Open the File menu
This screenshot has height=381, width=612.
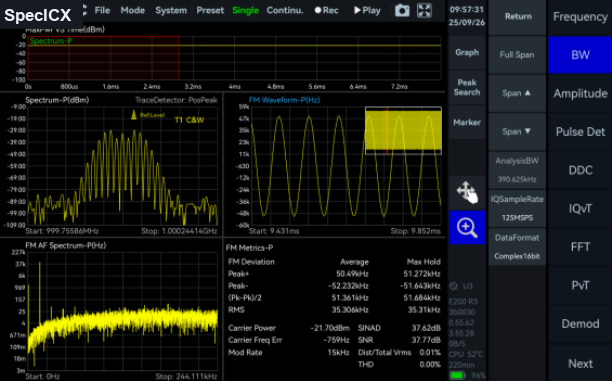102,11
